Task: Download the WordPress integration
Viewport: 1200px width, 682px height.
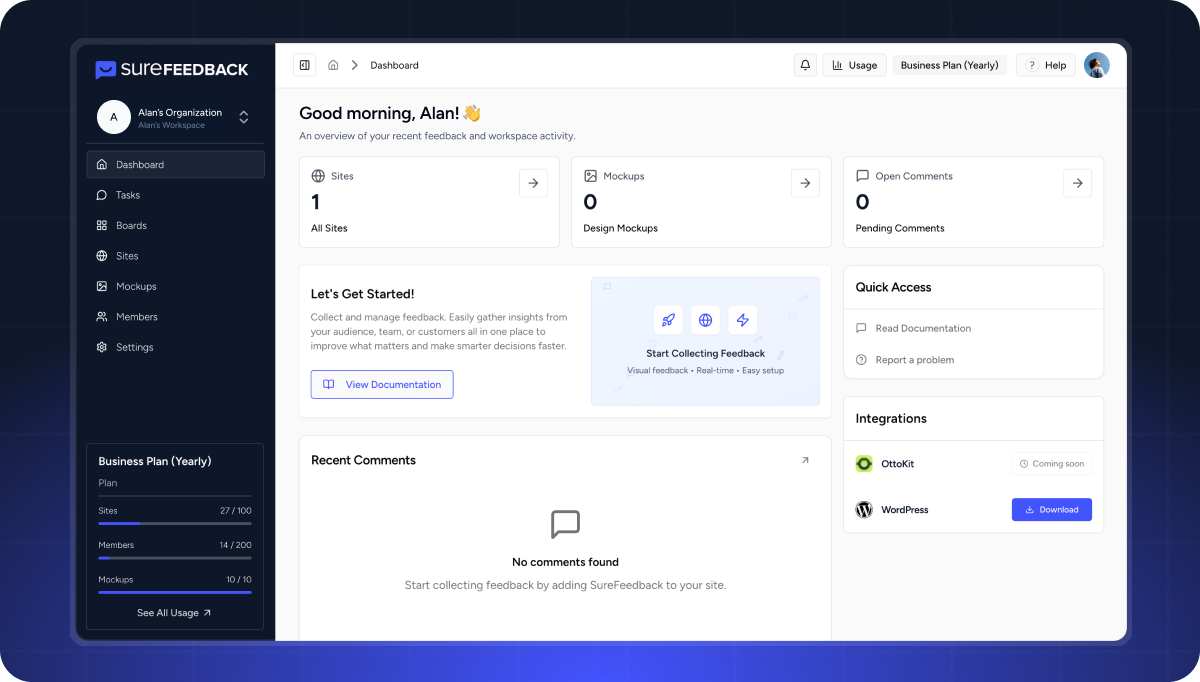Action: pyautogui.click(x=1051, y=510)
